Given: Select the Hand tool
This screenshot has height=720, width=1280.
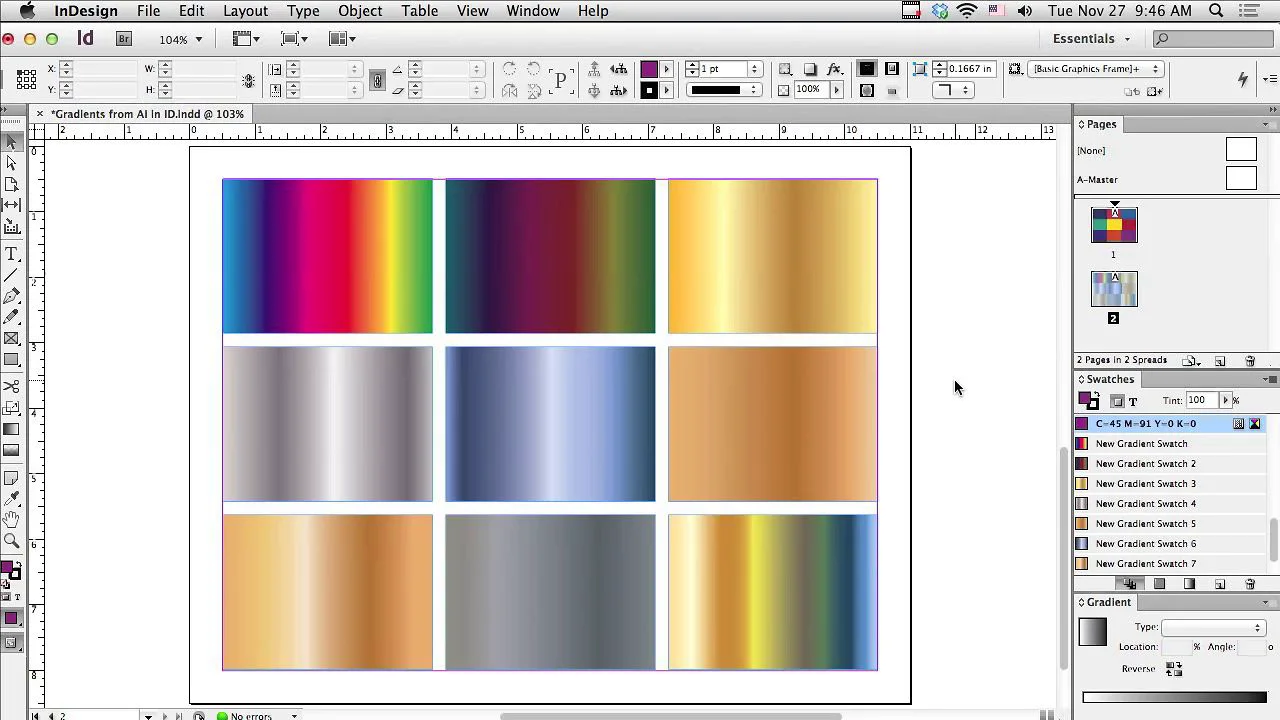Looking at the screenshot, I should [x=12, y=518].
